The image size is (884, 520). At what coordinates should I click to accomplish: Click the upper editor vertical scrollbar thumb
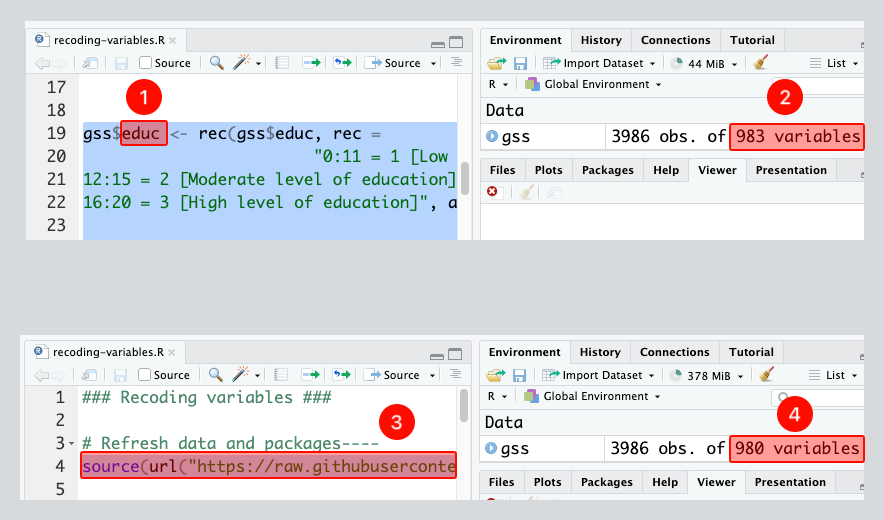click(465, 178)
